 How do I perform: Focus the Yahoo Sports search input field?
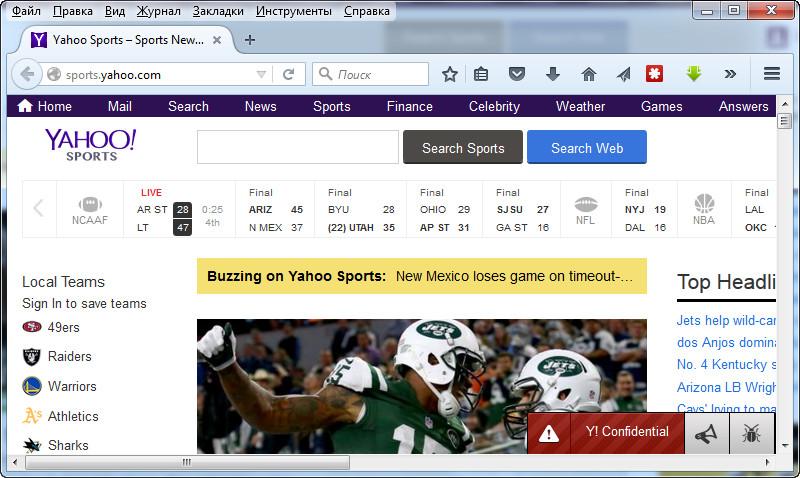click(x=298, y=147)
